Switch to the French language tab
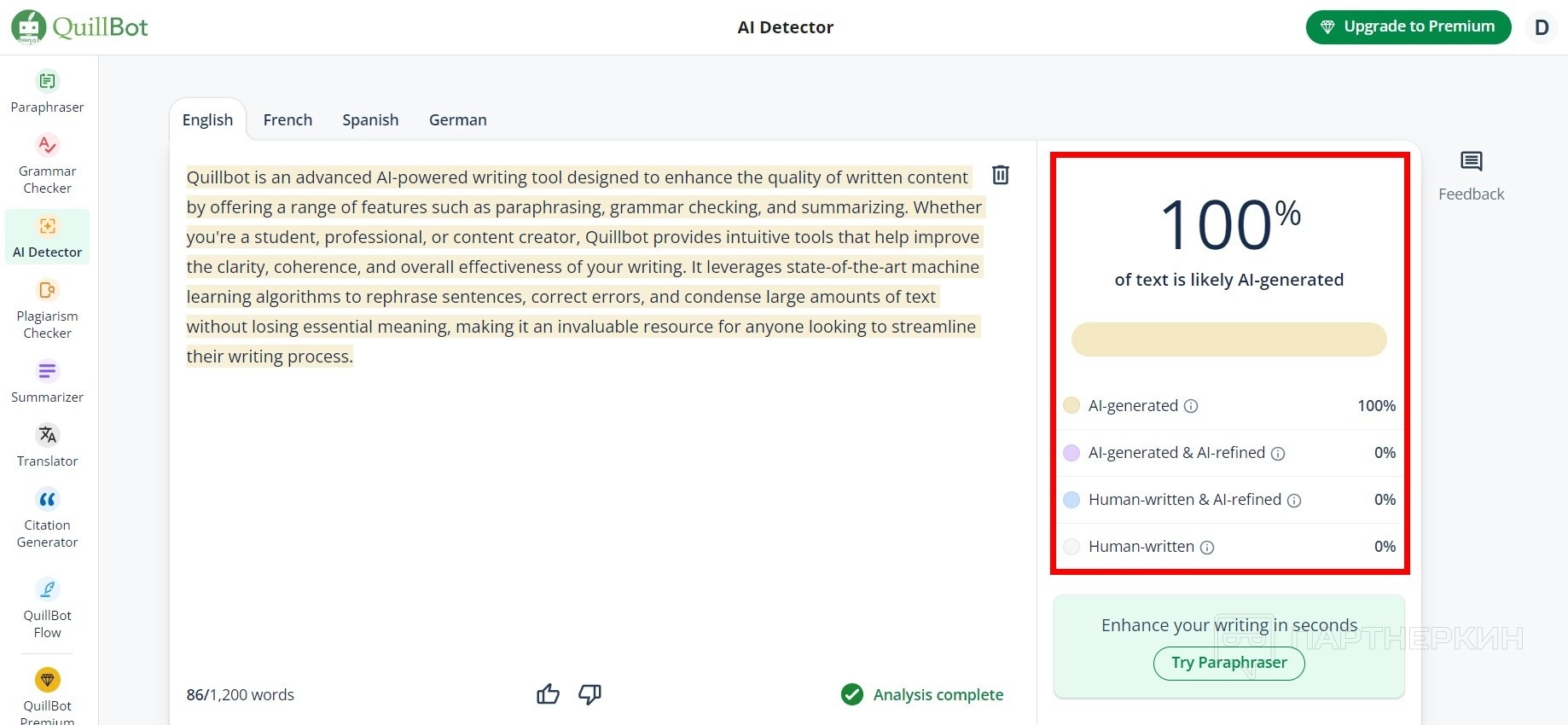 (287, 120)
